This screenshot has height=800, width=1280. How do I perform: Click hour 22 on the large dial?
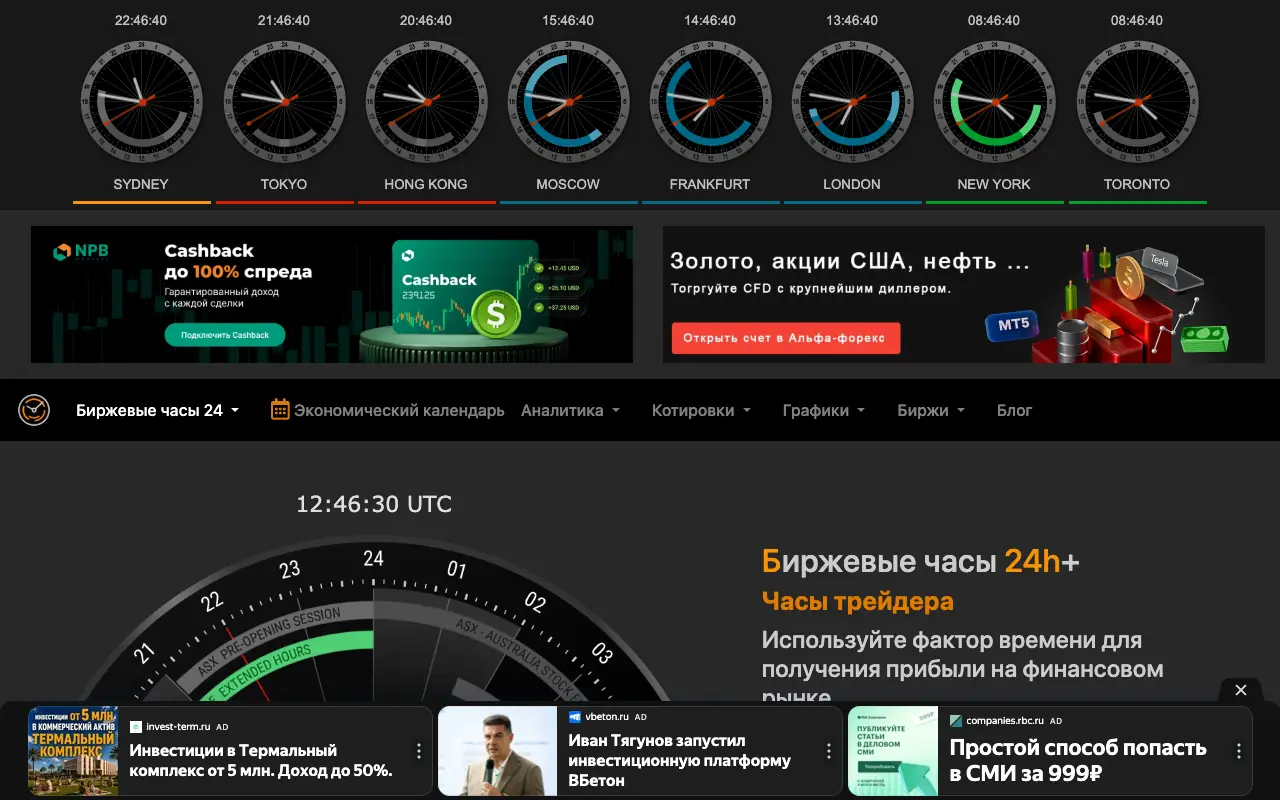[x=212, y=601]
